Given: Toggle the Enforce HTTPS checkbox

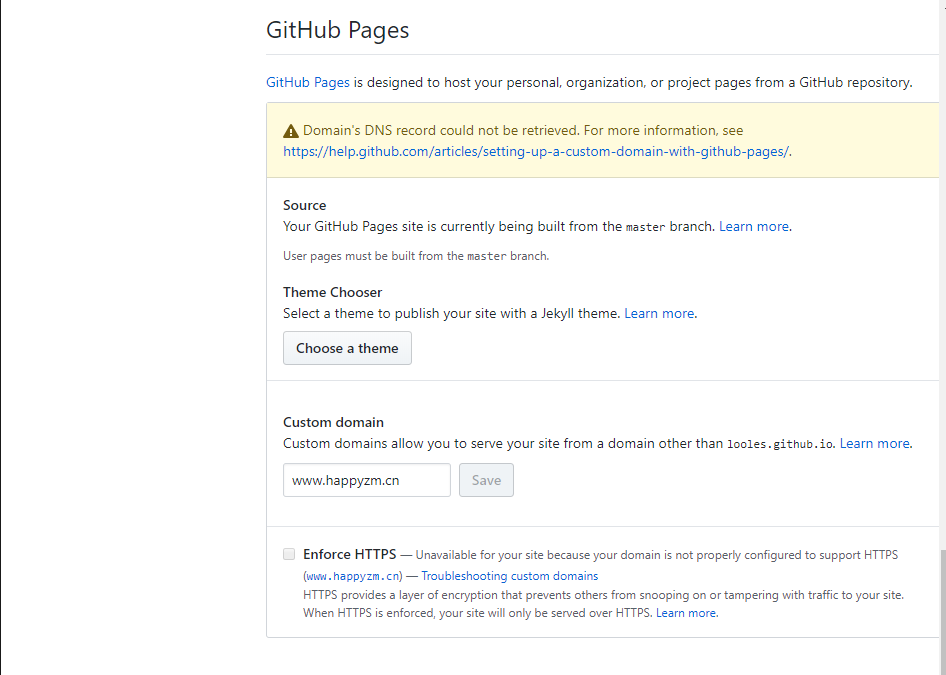Looking at the screenshot, I should click(290, 554).
